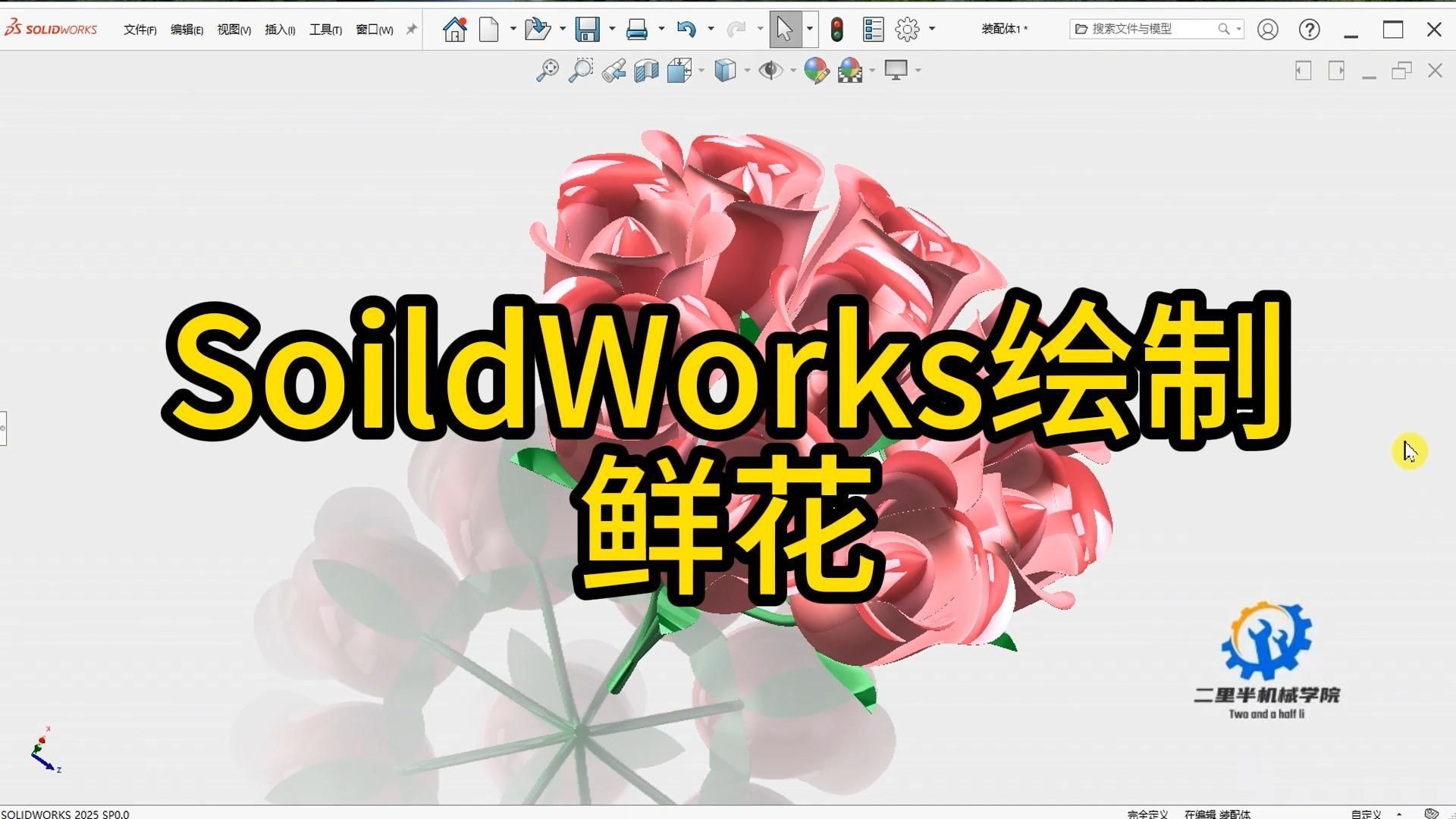Screen dimensions: 1456x819
Task: Click View Settings monitor icon
Action: (896, 71)
